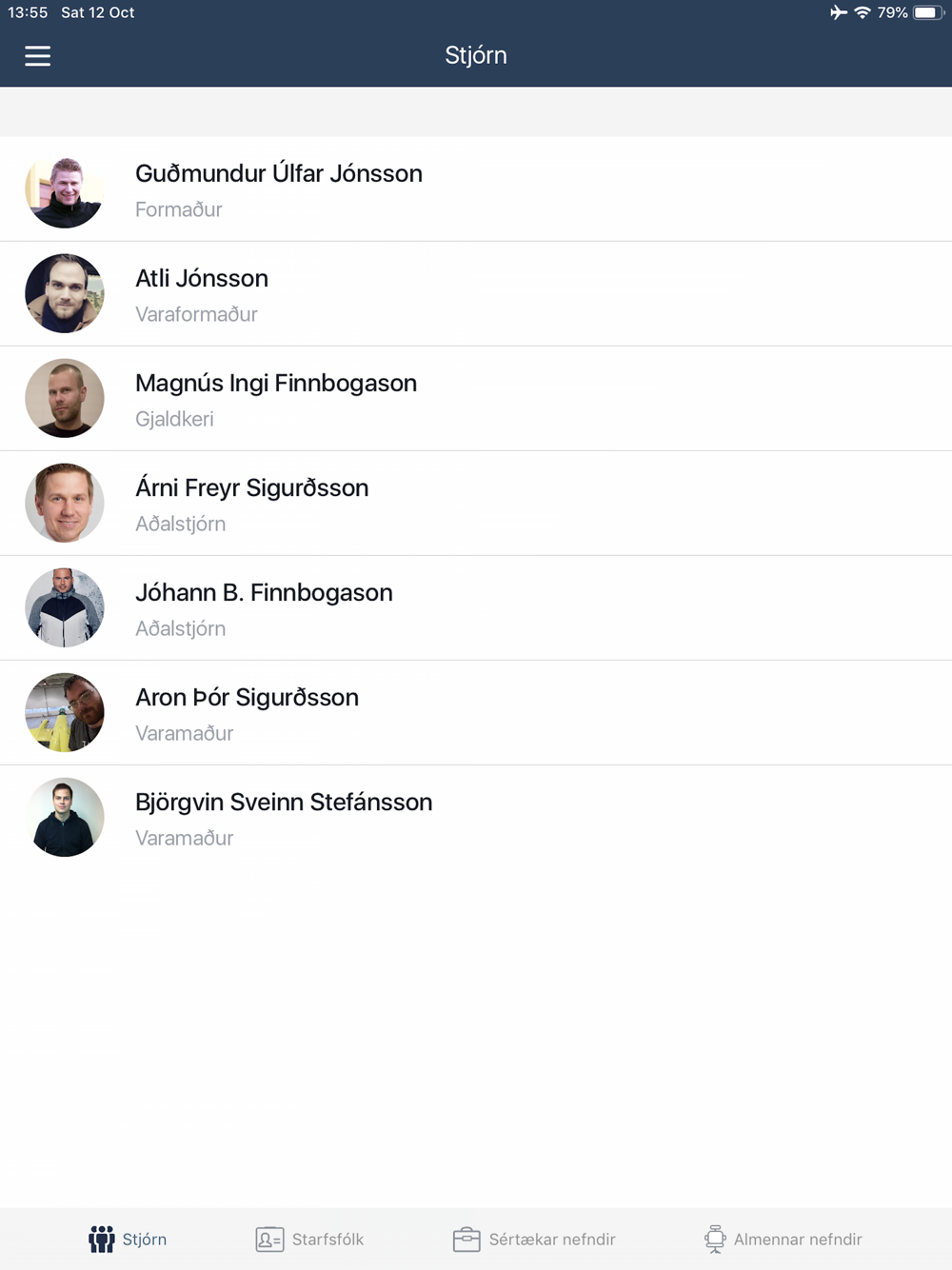This screenshot has height=1270, width=952.
Task: Open Björgvin Sveinn Stefánsson entry
Action: coord(476,818)
